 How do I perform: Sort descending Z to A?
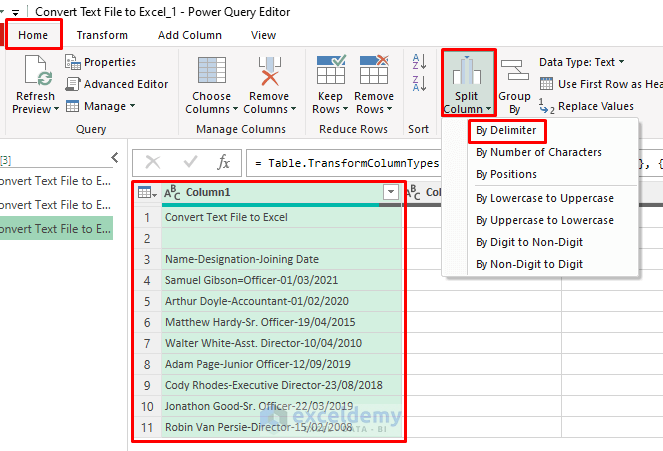point(419,83)
